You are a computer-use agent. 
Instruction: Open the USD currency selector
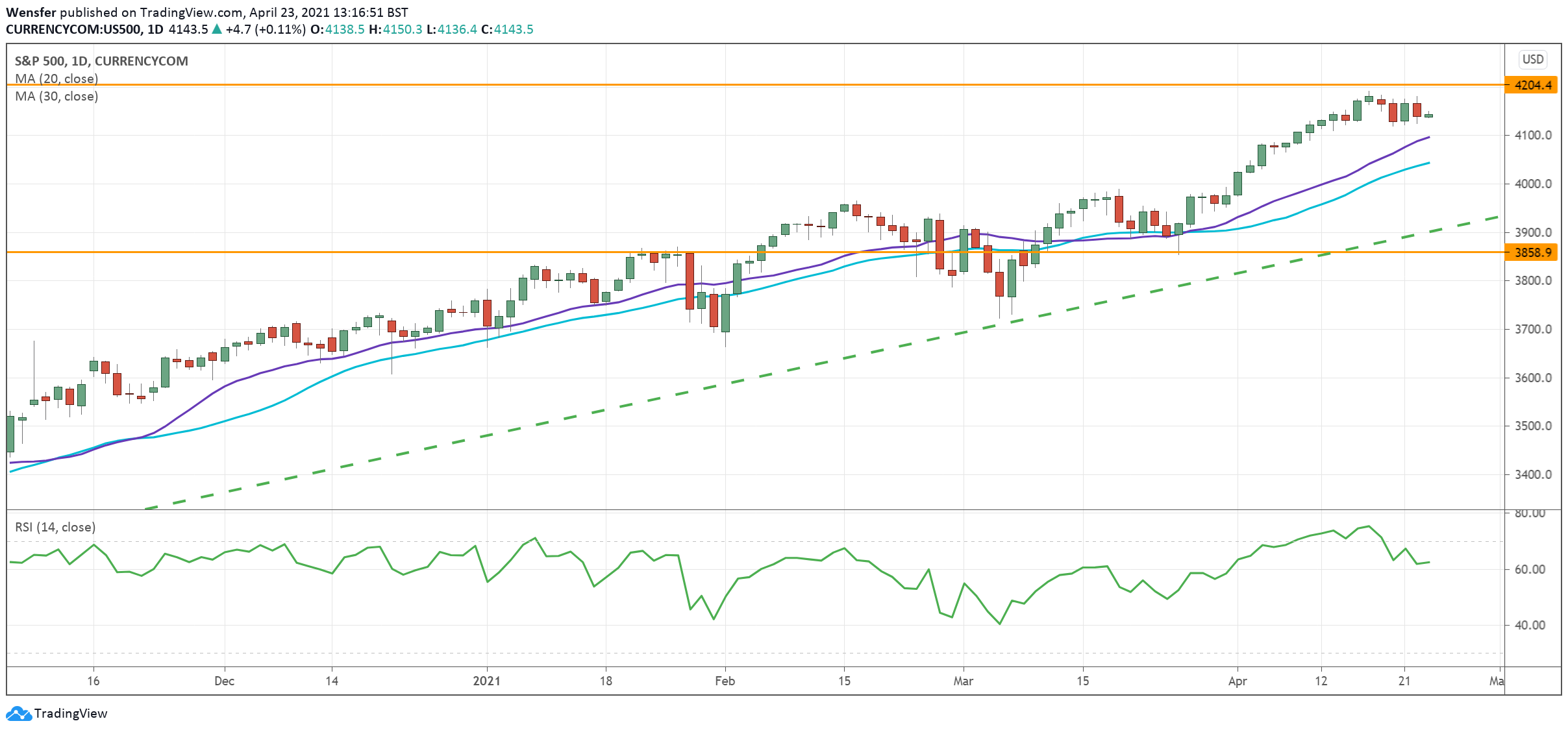pos(1533,59)
